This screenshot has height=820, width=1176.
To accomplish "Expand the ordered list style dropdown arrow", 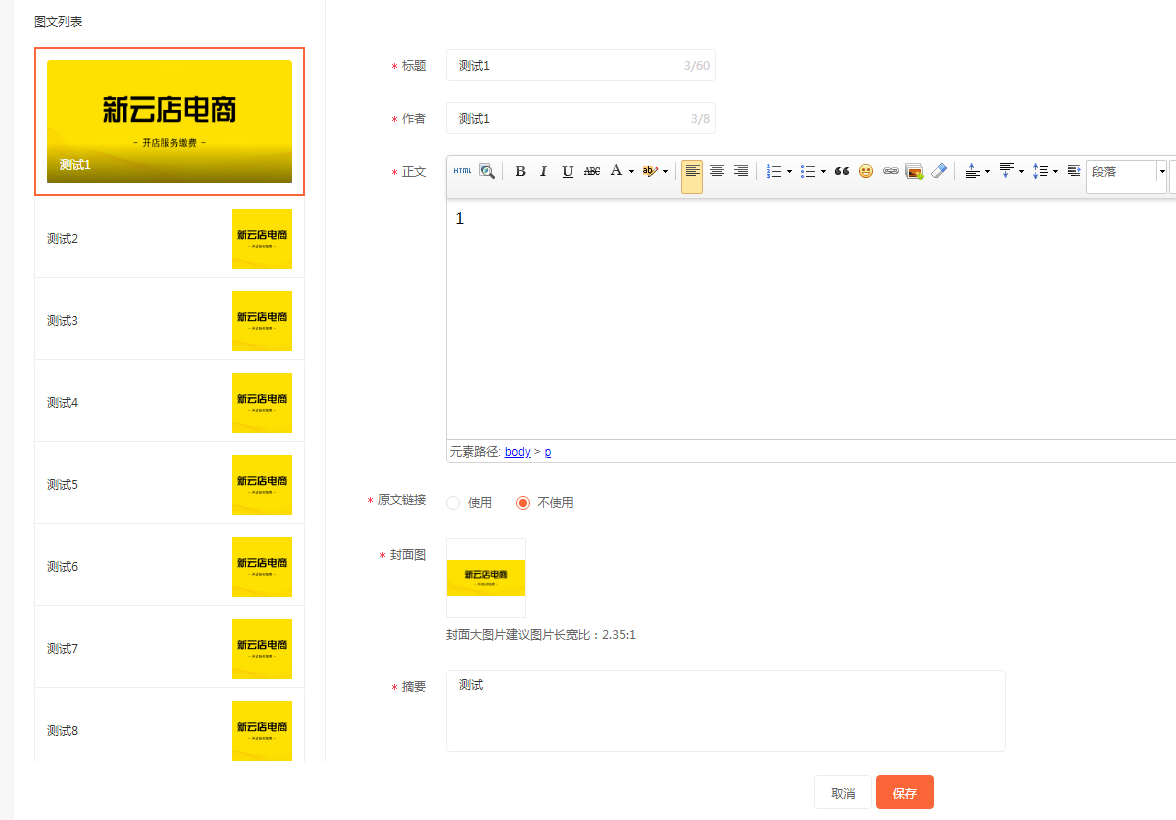I will 790,172.
